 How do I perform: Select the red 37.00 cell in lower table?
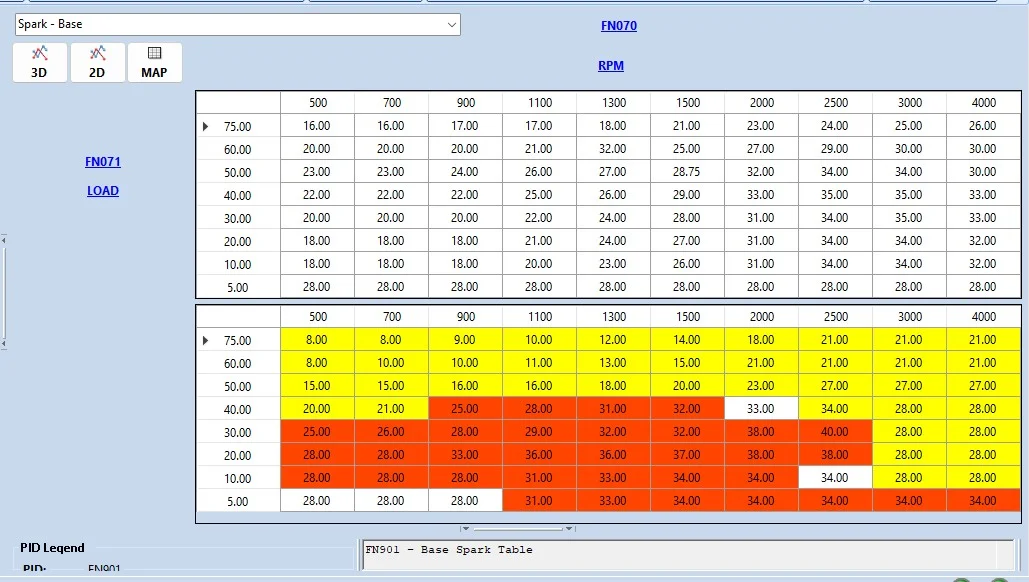point(687,455)
